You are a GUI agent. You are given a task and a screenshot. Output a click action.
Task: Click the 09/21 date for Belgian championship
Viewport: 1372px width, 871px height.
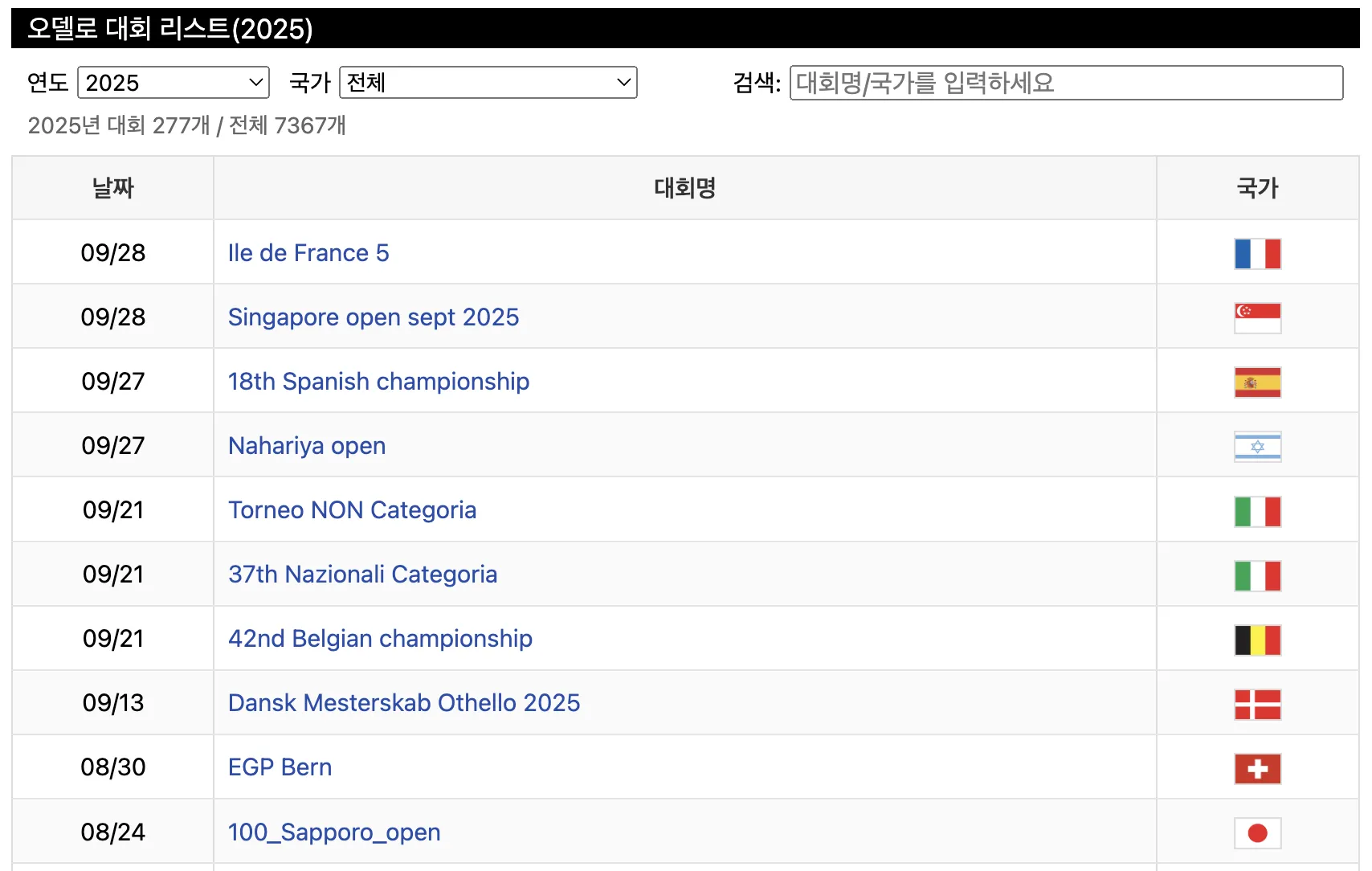point(113,639)
